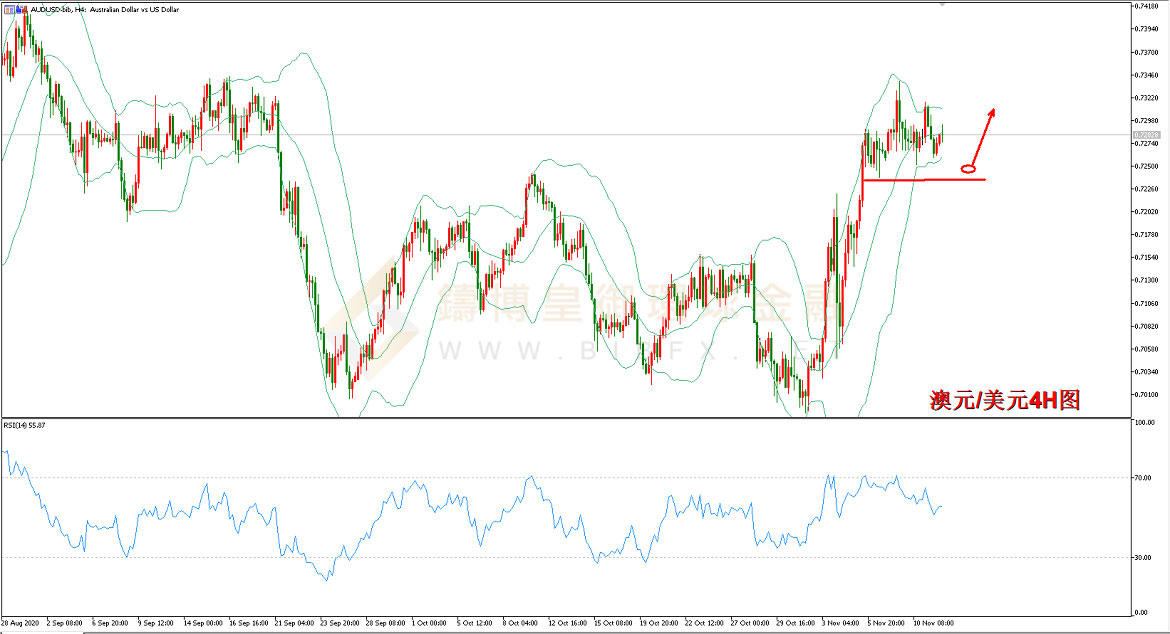This screenshot has width=1170, height=634.
Task: Select the small red ellipse annotation
Action: pos(968,168)
